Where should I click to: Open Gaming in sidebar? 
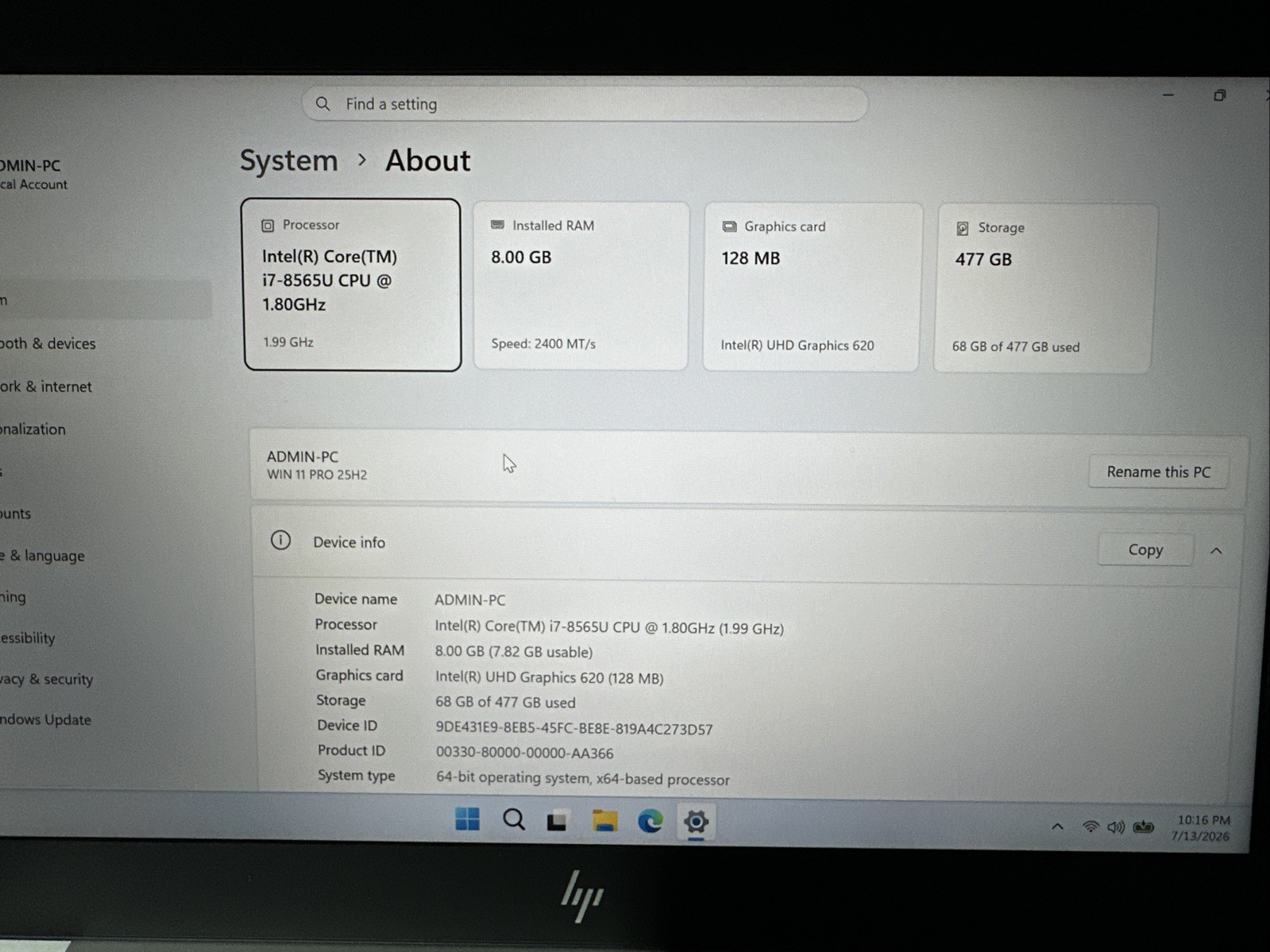coord(14,597)
